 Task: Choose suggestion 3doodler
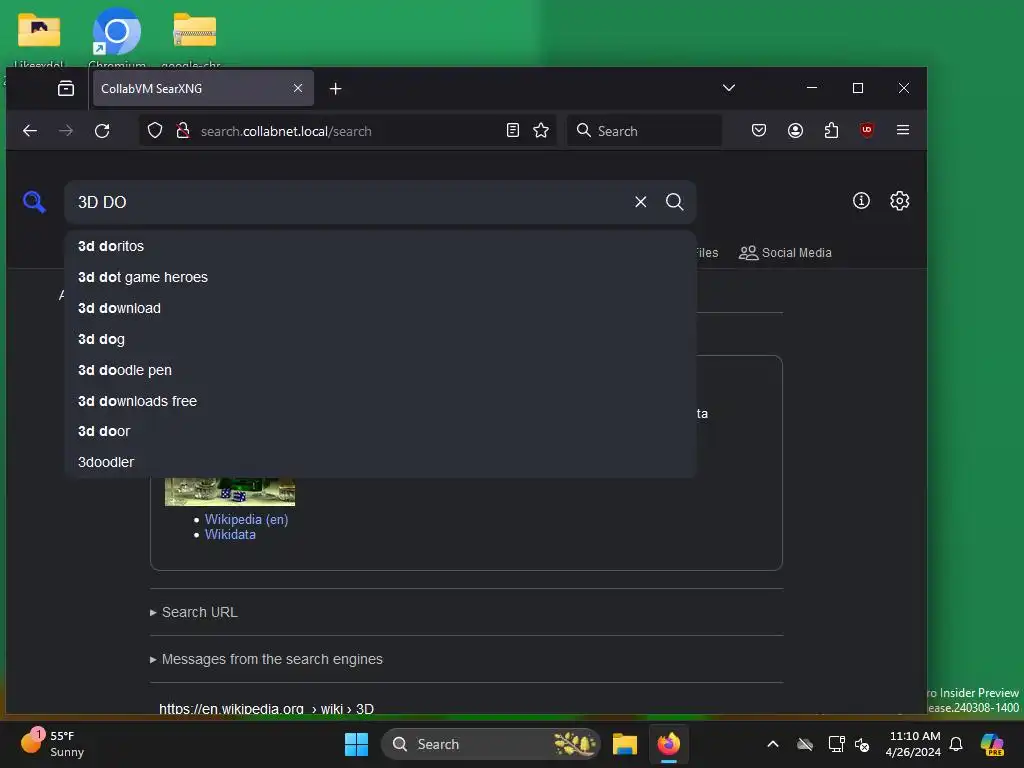coord(380,462)
